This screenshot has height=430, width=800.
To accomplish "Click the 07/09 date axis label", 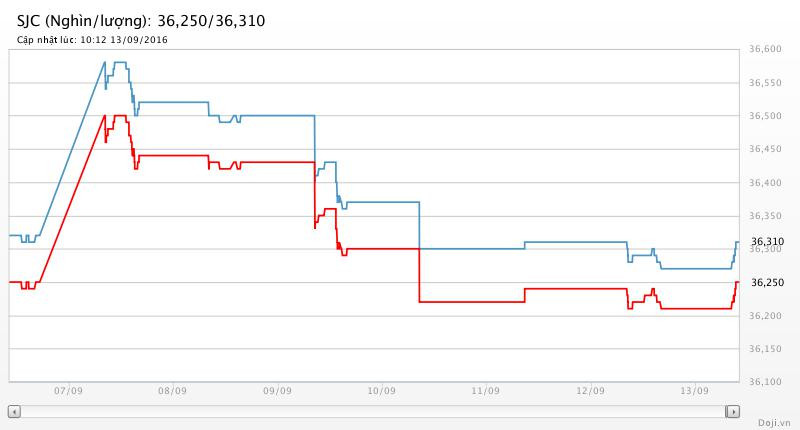I will point(69,391).
